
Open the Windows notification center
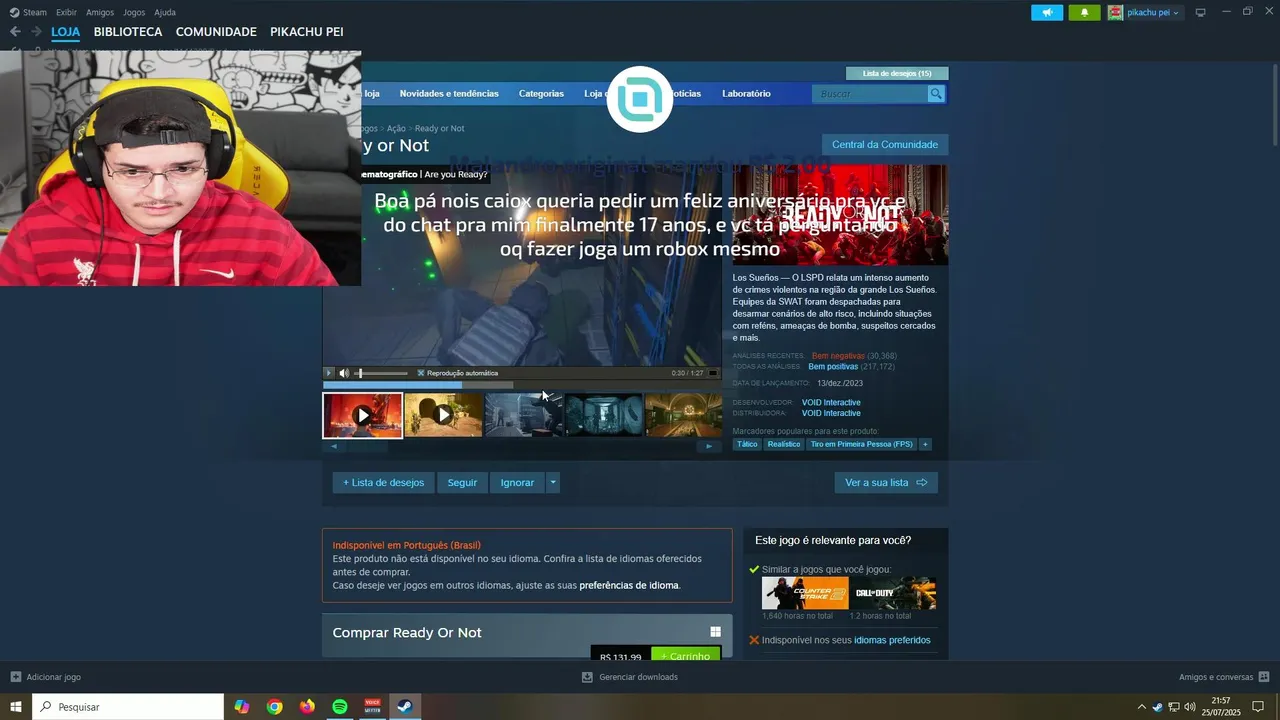click(x=1258, y=707)
